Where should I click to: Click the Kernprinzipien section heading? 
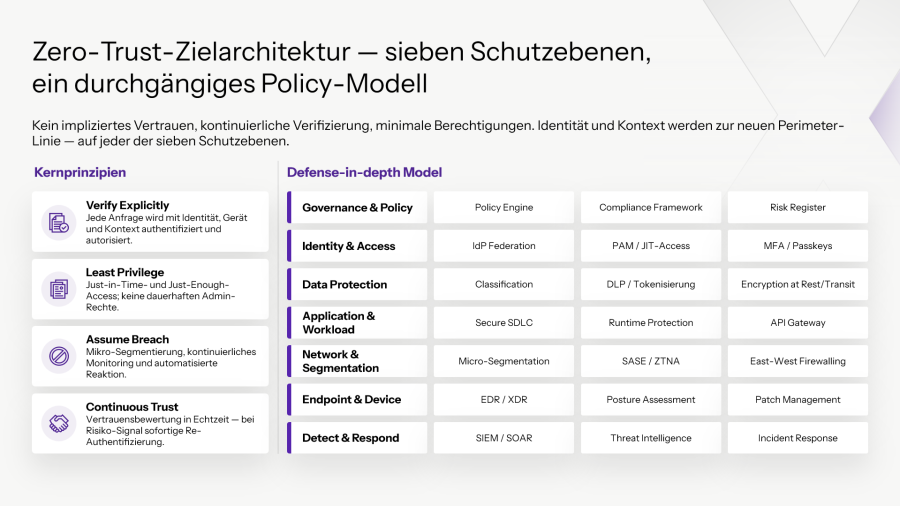tap(80, 172)
